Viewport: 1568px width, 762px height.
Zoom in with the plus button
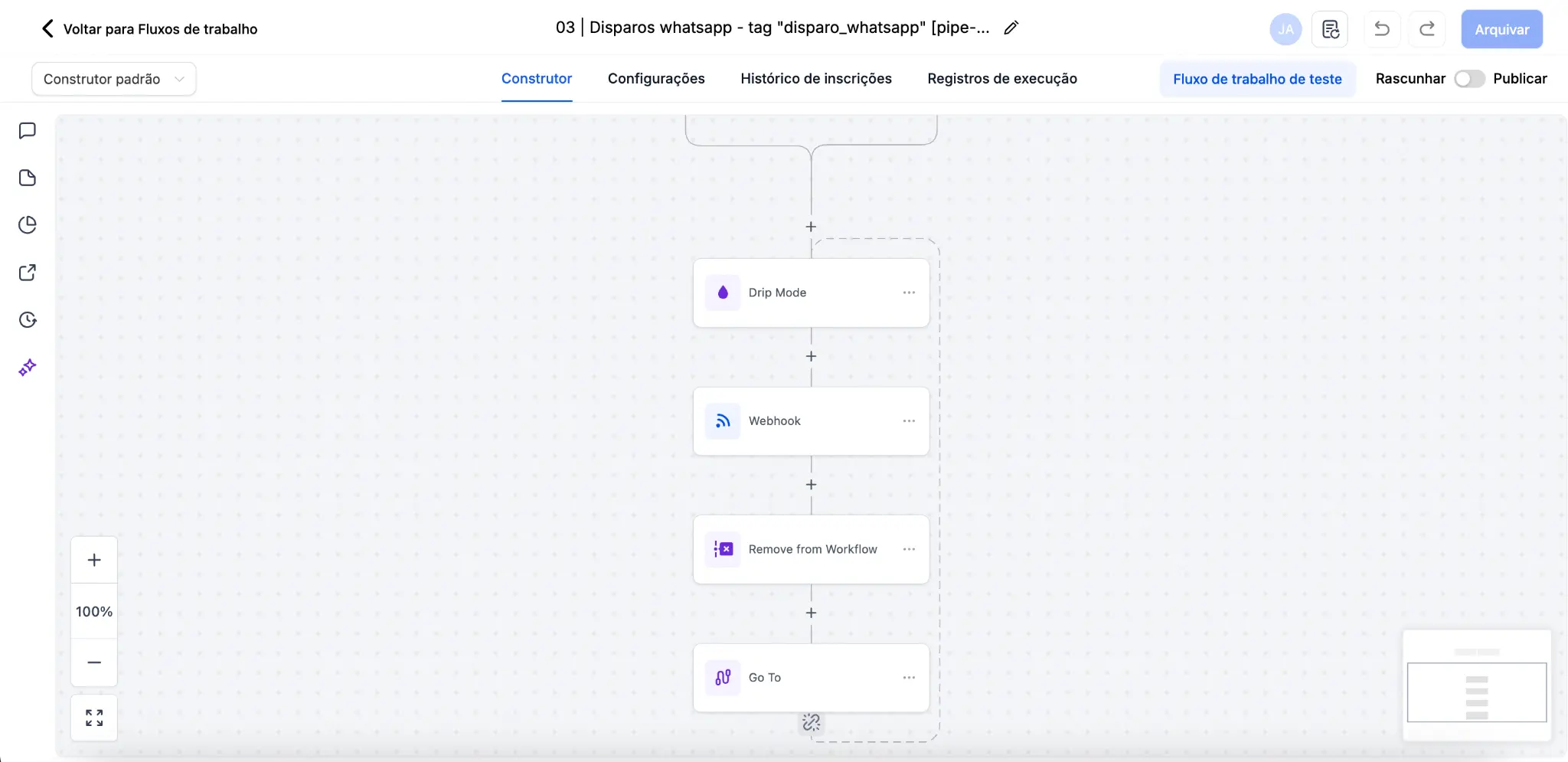[94, 560]
